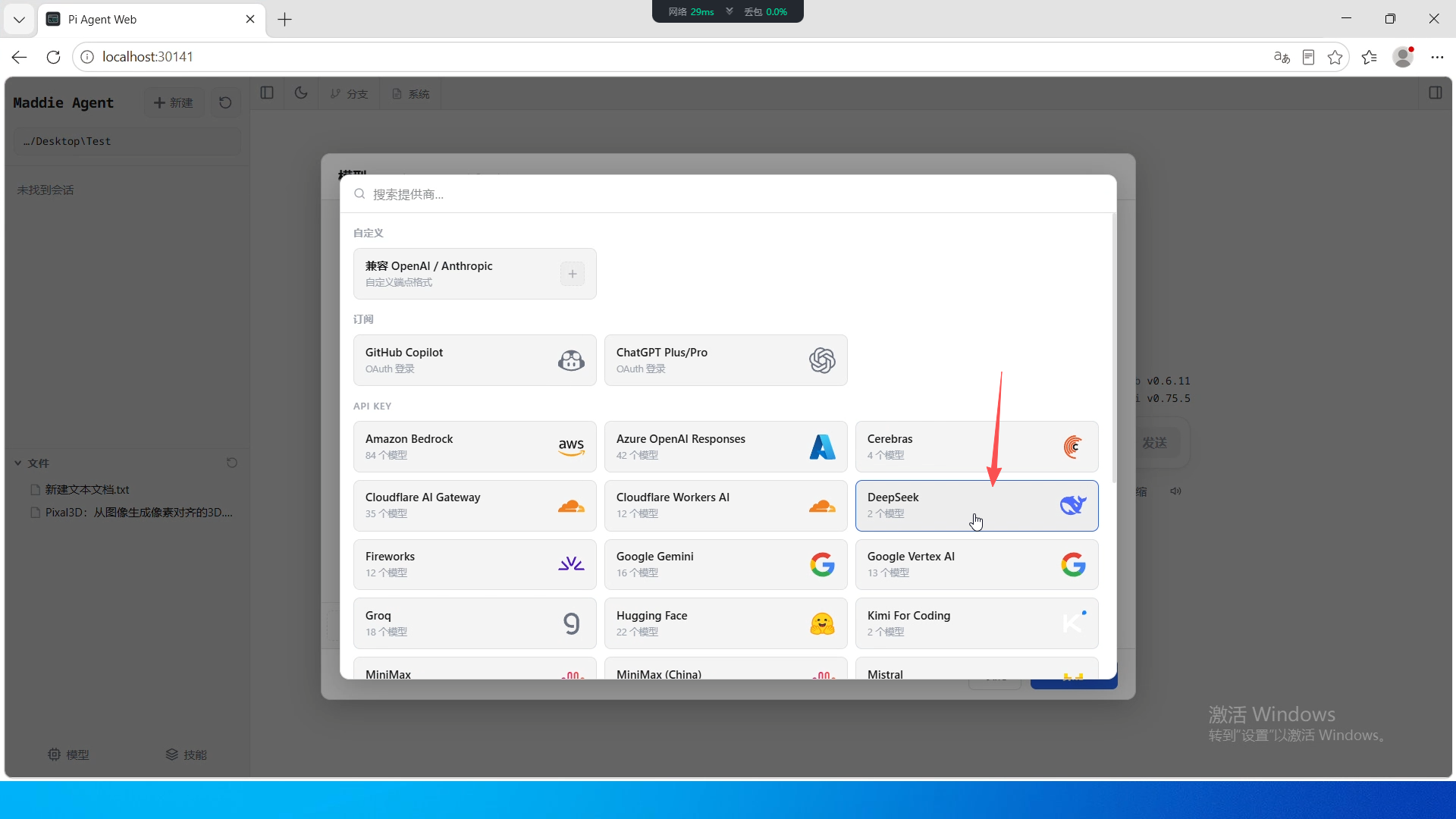Image resolution: width=1456 pixels, height=819 pixels.
Task: Open the Pixal3D document file
Action: [x=131, y=513]
